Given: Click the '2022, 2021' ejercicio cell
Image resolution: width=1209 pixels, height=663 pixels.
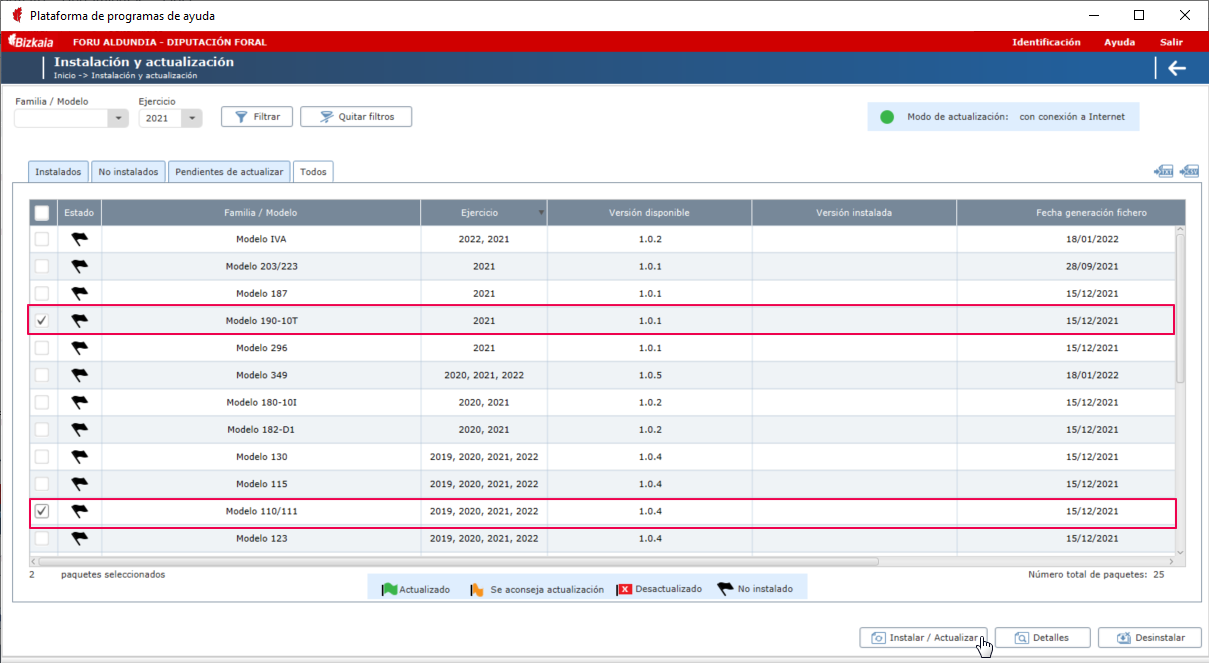Looking at the screenshot, I should (x=484, y=239).
